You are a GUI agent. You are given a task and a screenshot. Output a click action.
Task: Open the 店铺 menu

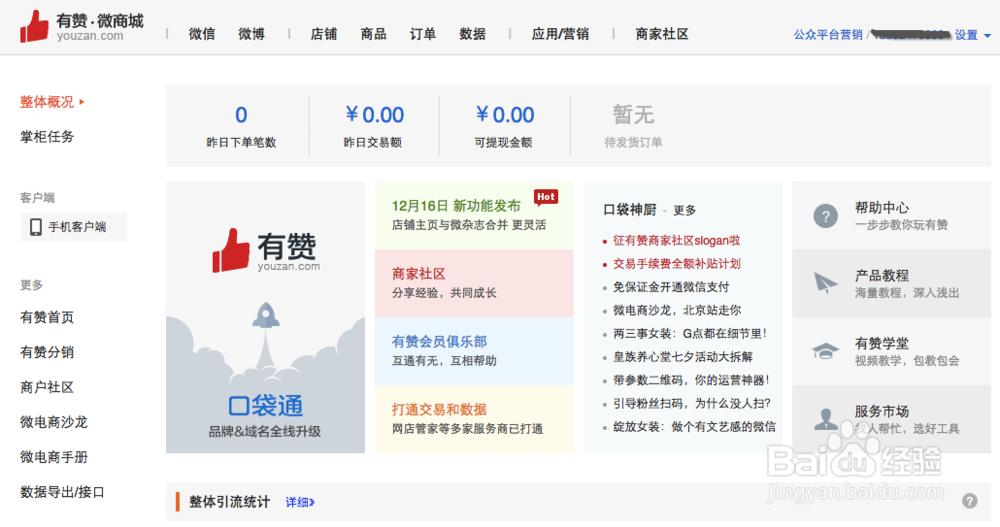tap(323, 34)
